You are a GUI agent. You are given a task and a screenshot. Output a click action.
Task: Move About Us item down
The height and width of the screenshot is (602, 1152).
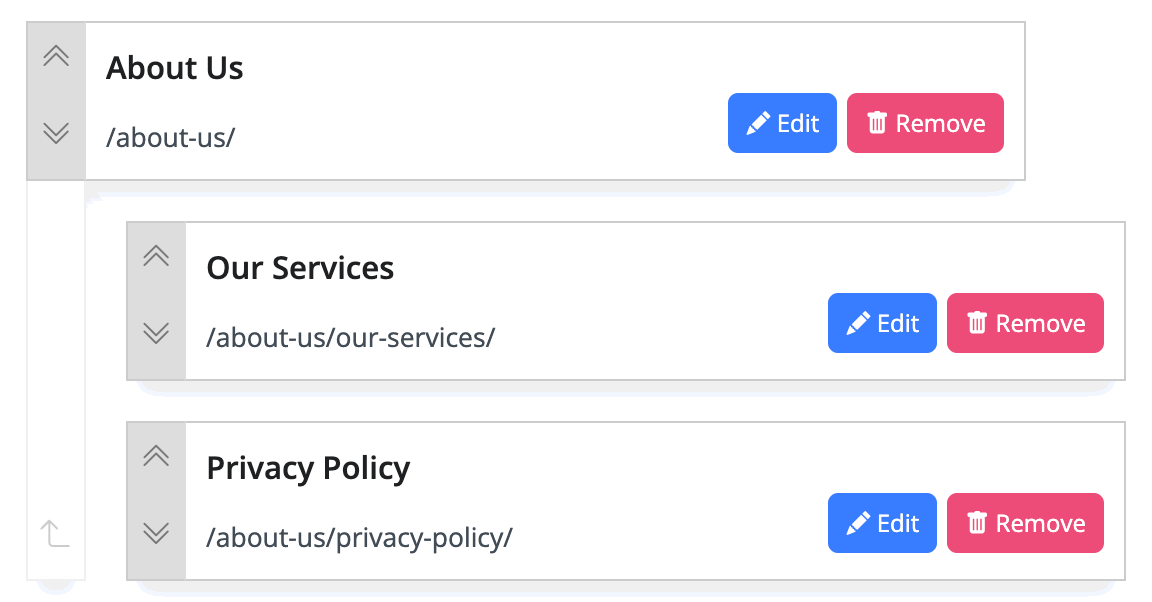[56, 133]
